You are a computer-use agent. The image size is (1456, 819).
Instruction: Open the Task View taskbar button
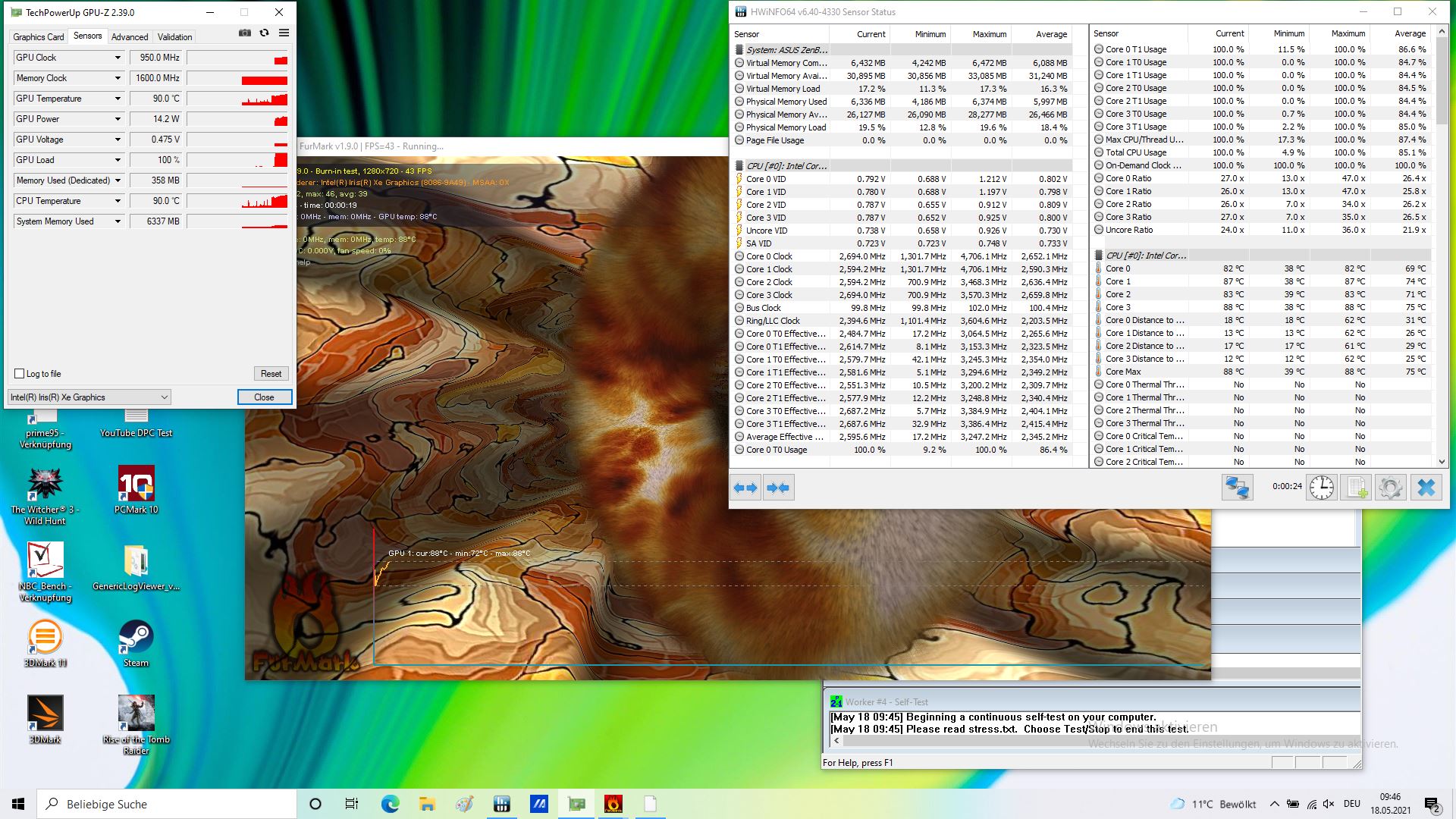coord(352,804)
